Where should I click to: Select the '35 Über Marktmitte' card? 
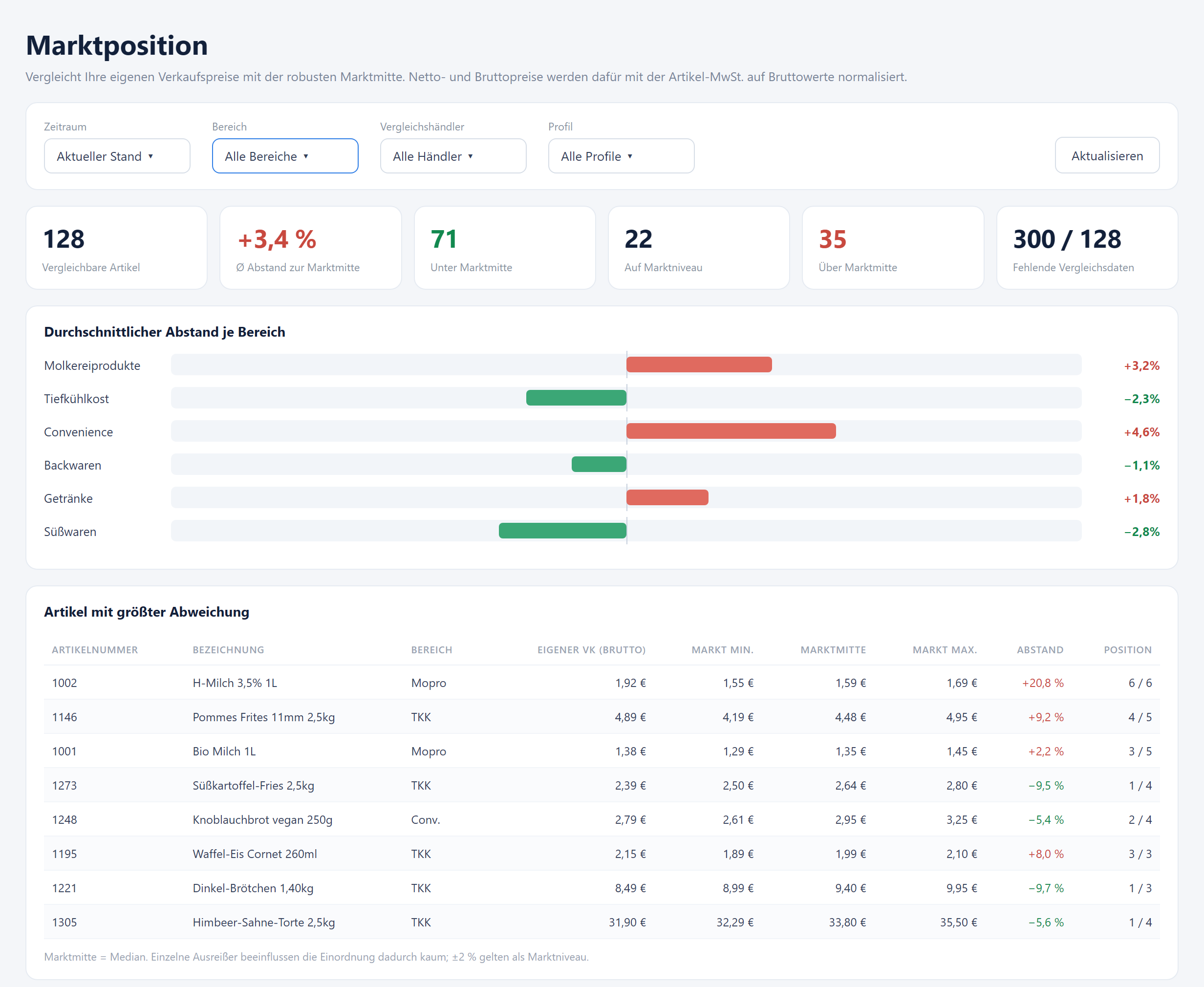pos(892,248)
